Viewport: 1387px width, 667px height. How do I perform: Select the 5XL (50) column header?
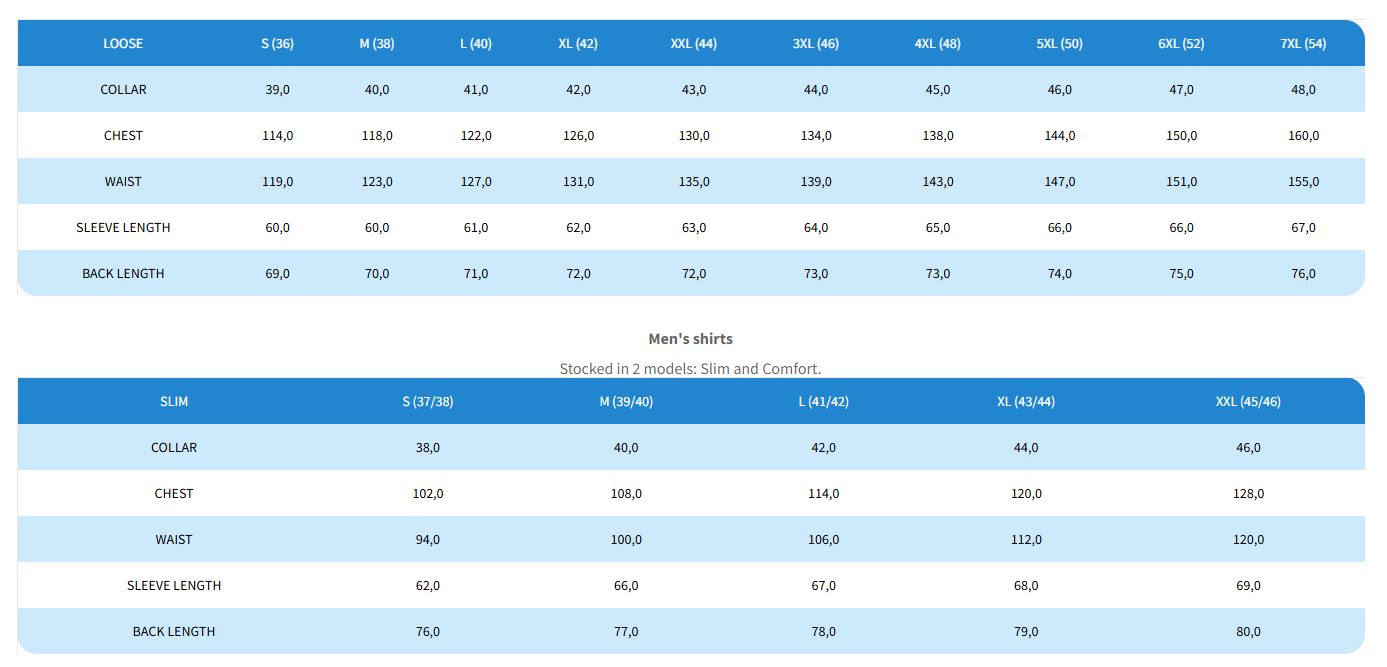1059,43
